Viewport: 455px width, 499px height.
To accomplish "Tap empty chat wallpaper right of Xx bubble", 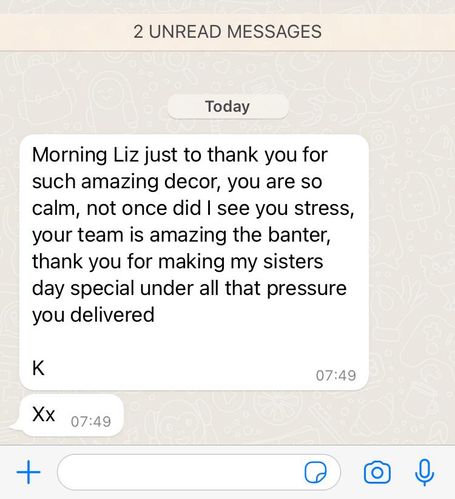I will tap(287, 417).
